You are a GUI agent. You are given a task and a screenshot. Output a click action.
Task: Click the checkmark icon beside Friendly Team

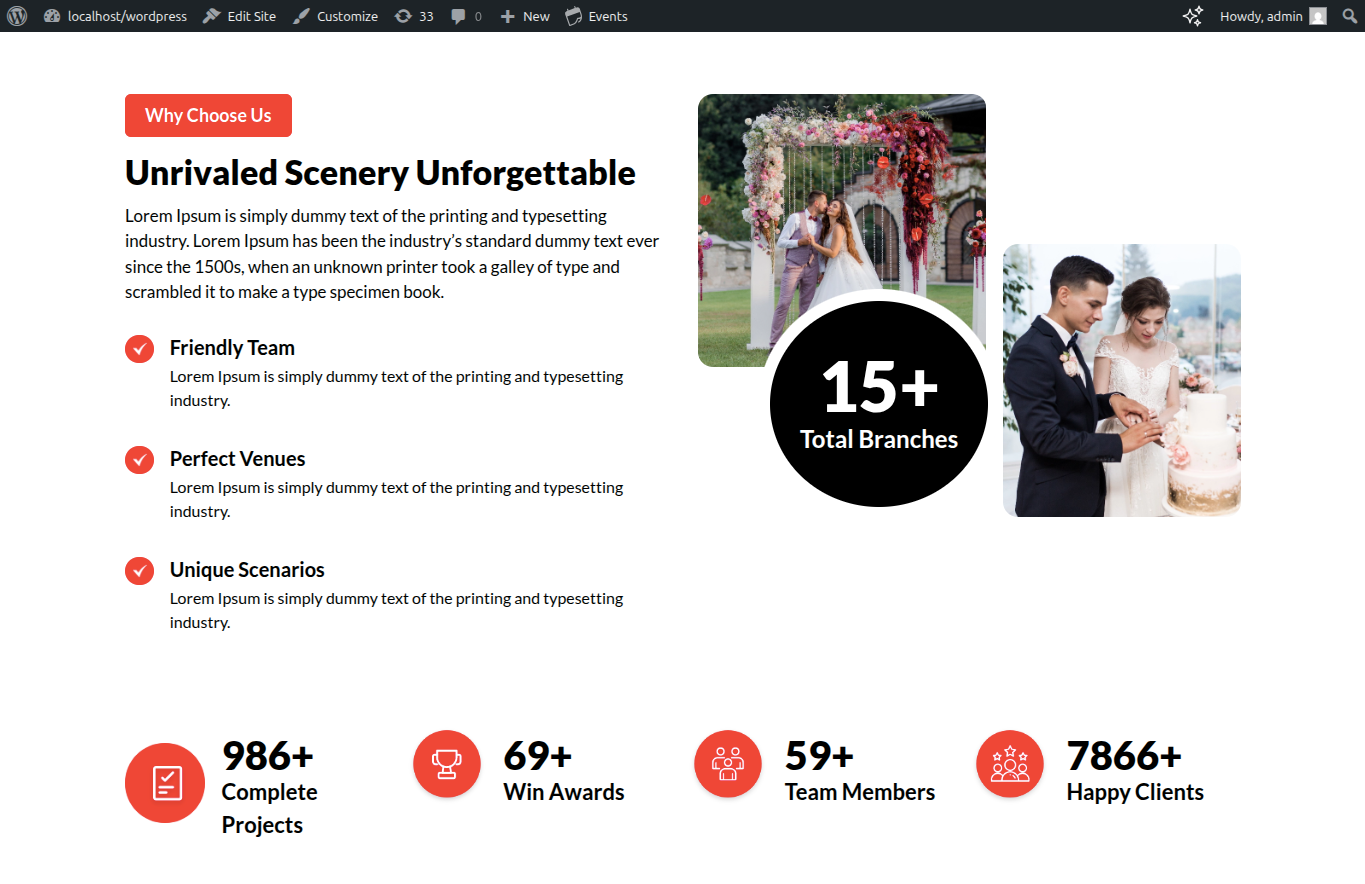coord(139,349)
